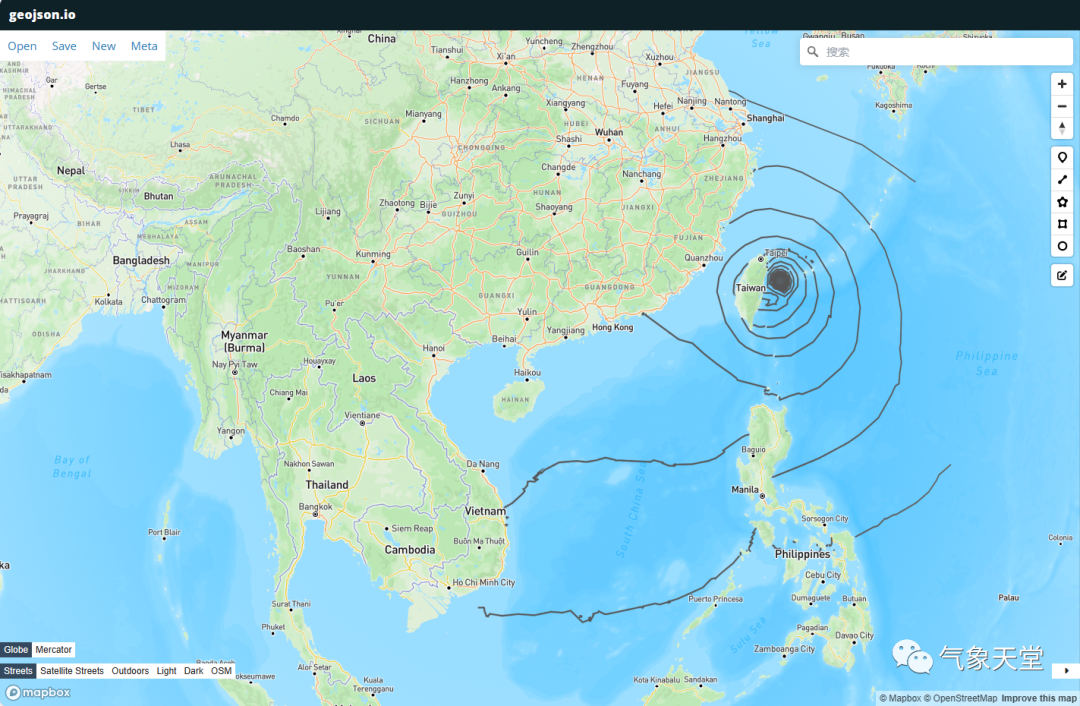Click the Manila city label
The width and height of the screenshot is (1080, 706).
tap(745, 490)
